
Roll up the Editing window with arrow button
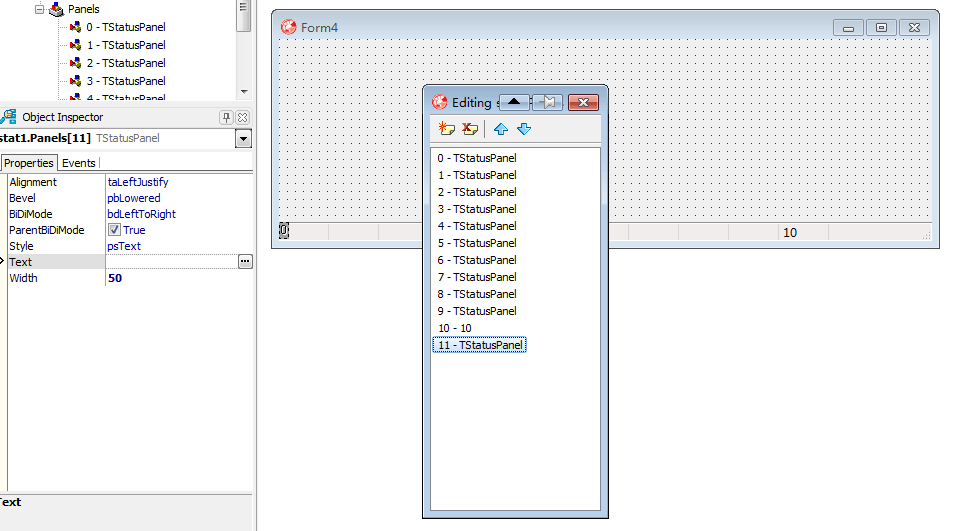(x=513, y=102)
